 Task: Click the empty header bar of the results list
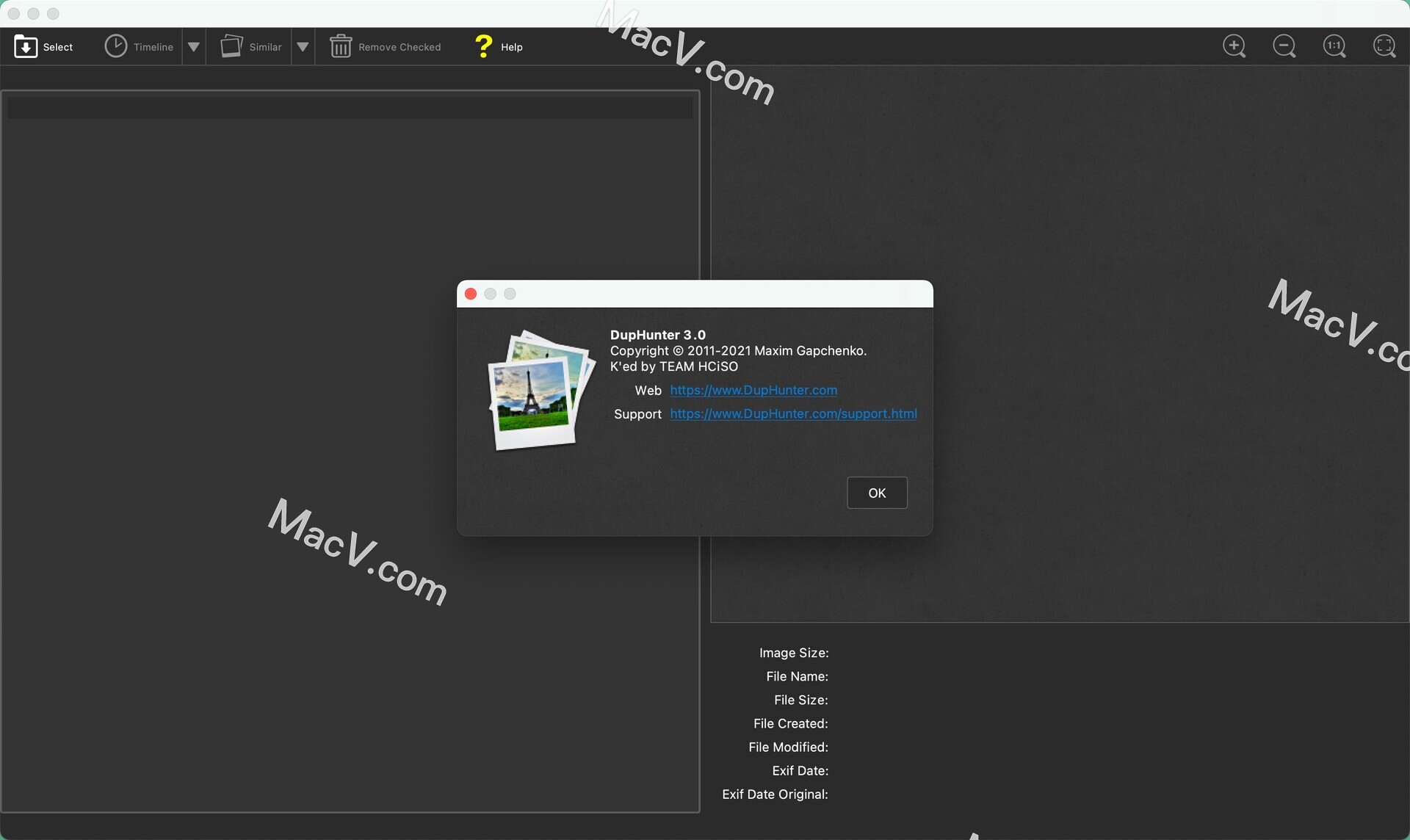point(350,108)
